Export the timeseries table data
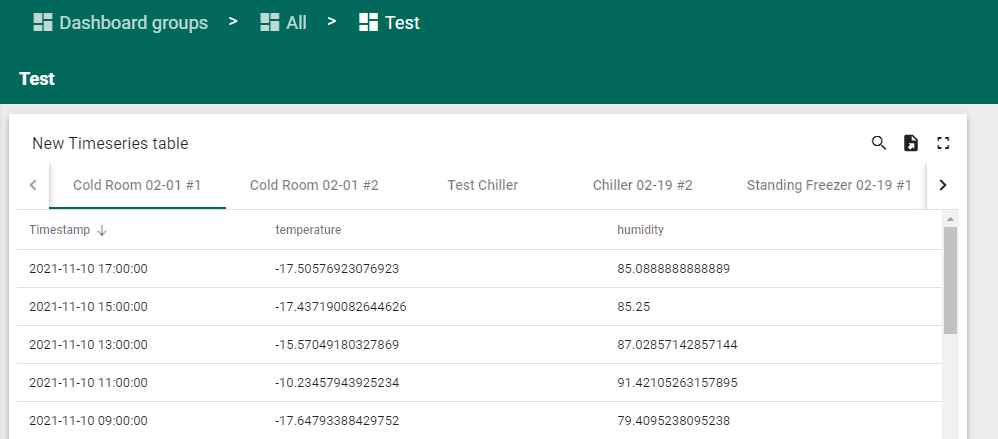The width and height of the screenshot is (998, 439). click(x=911, y=143)
